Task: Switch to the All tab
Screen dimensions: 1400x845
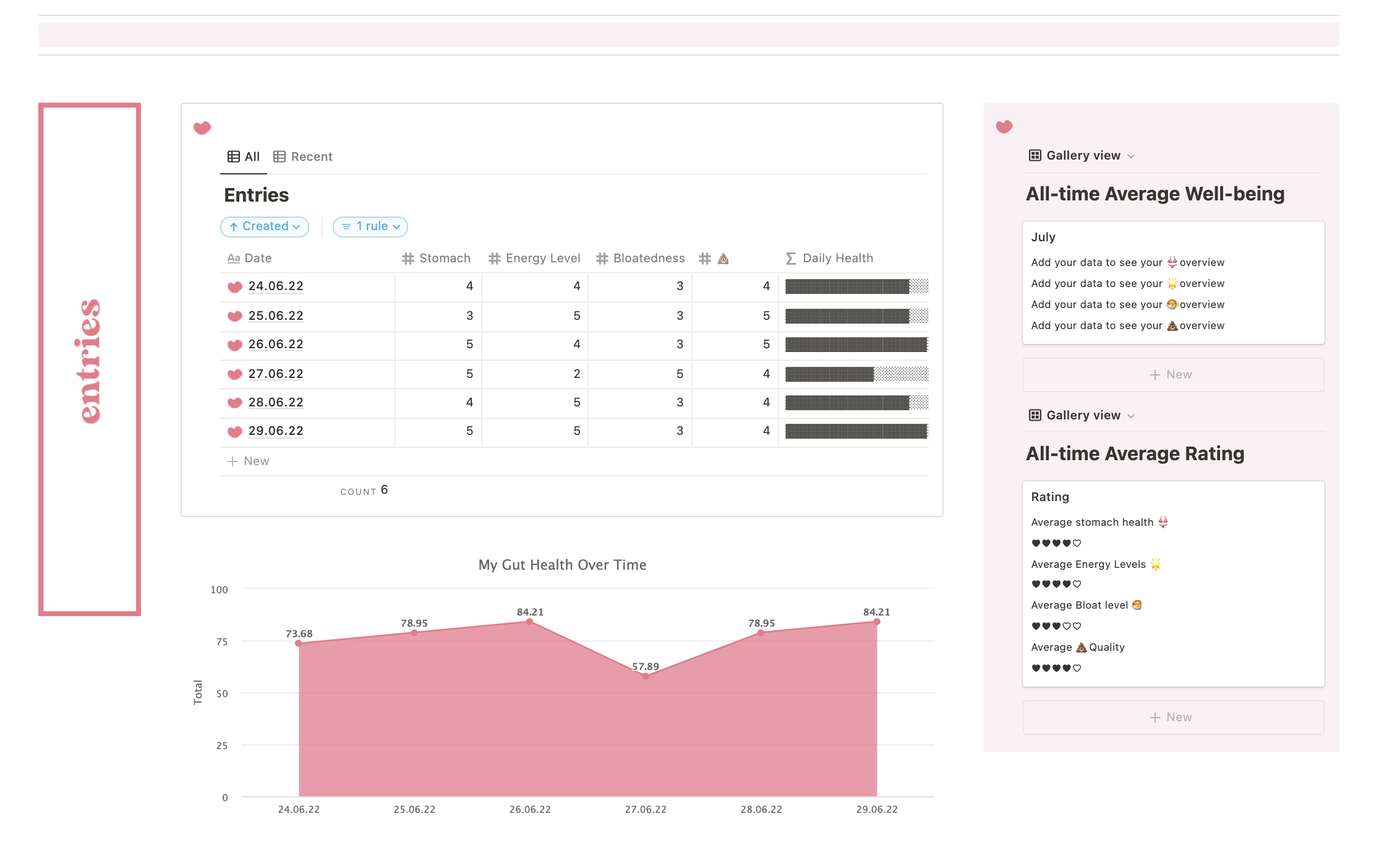Action: (x=244, y=157)
